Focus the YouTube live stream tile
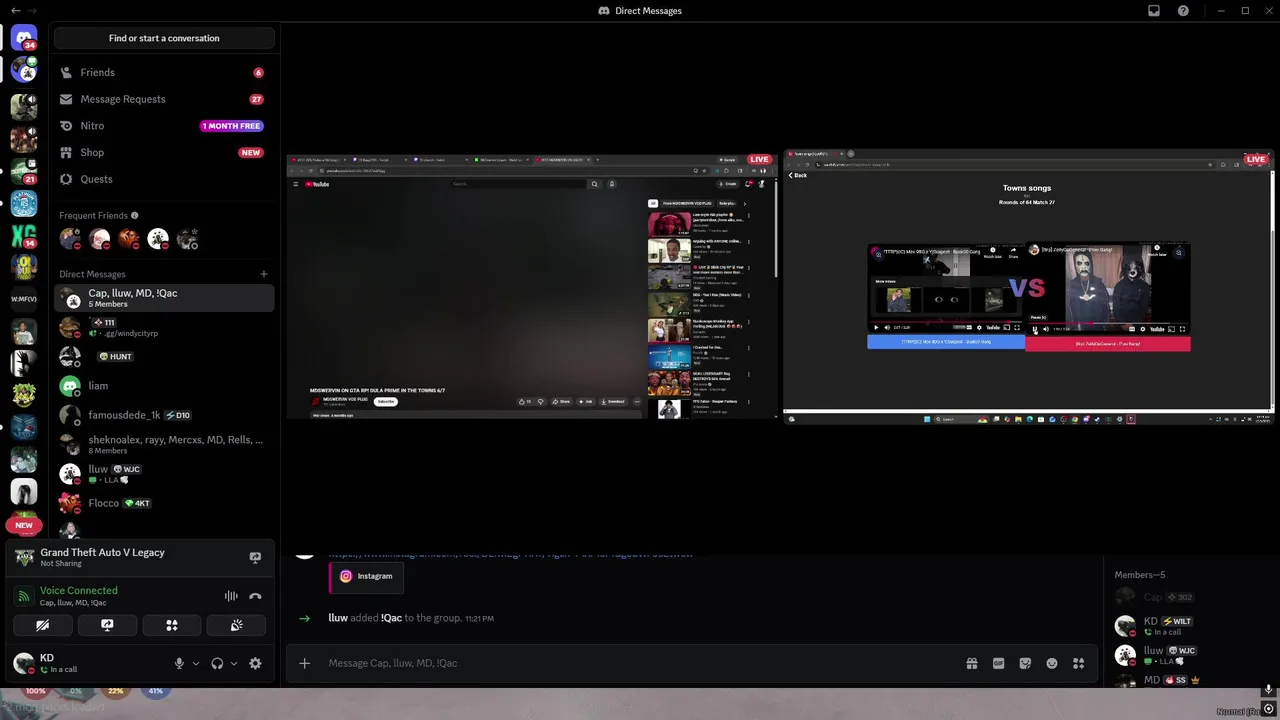This screenshot has height=720, width=1280. click(x=532, y=286)
